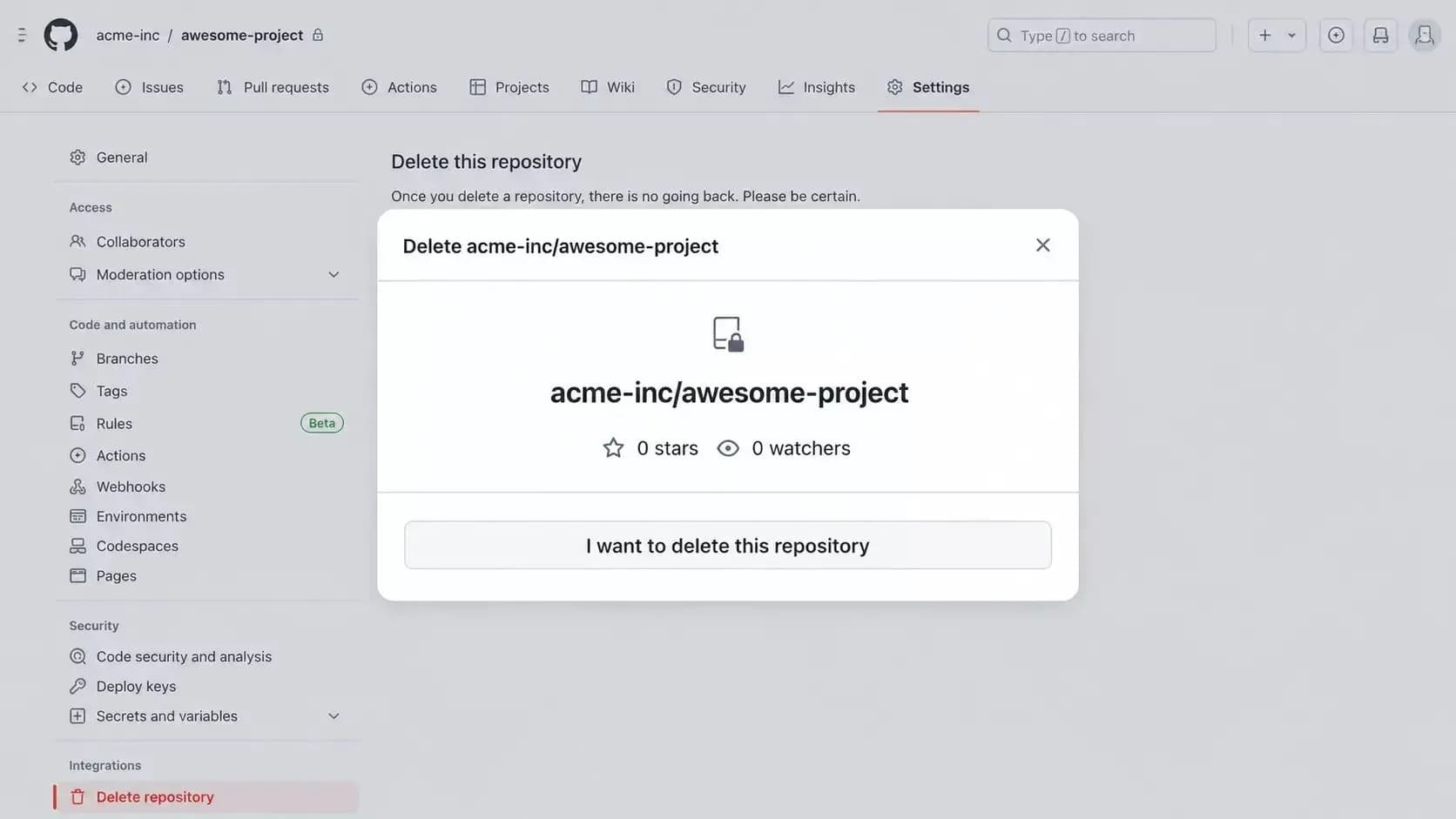Screen dimensions: 1456x819
Task: Select the Settings tab
Action: 928,87
